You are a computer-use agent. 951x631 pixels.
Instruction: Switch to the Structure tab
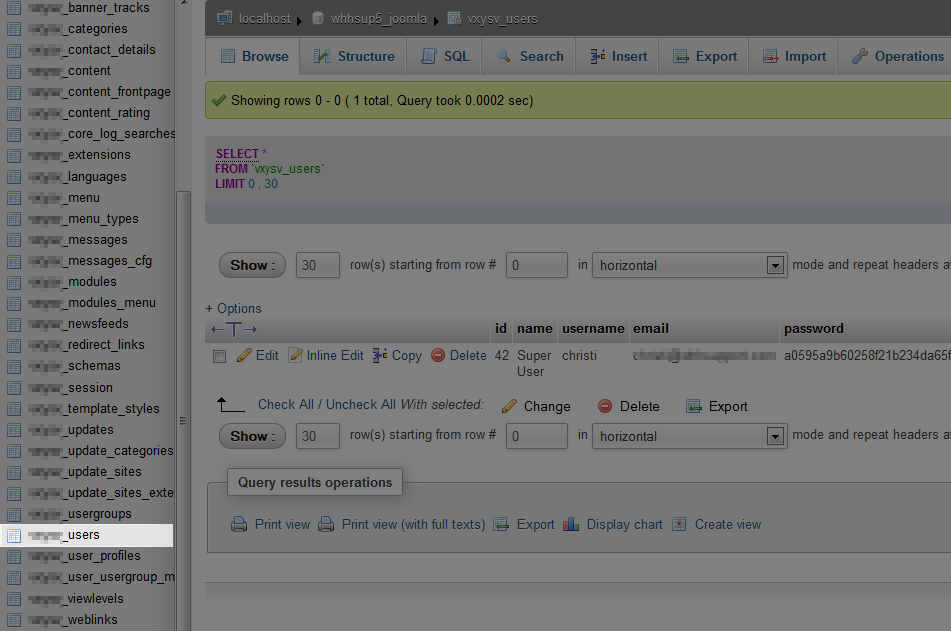pos(354,56)
